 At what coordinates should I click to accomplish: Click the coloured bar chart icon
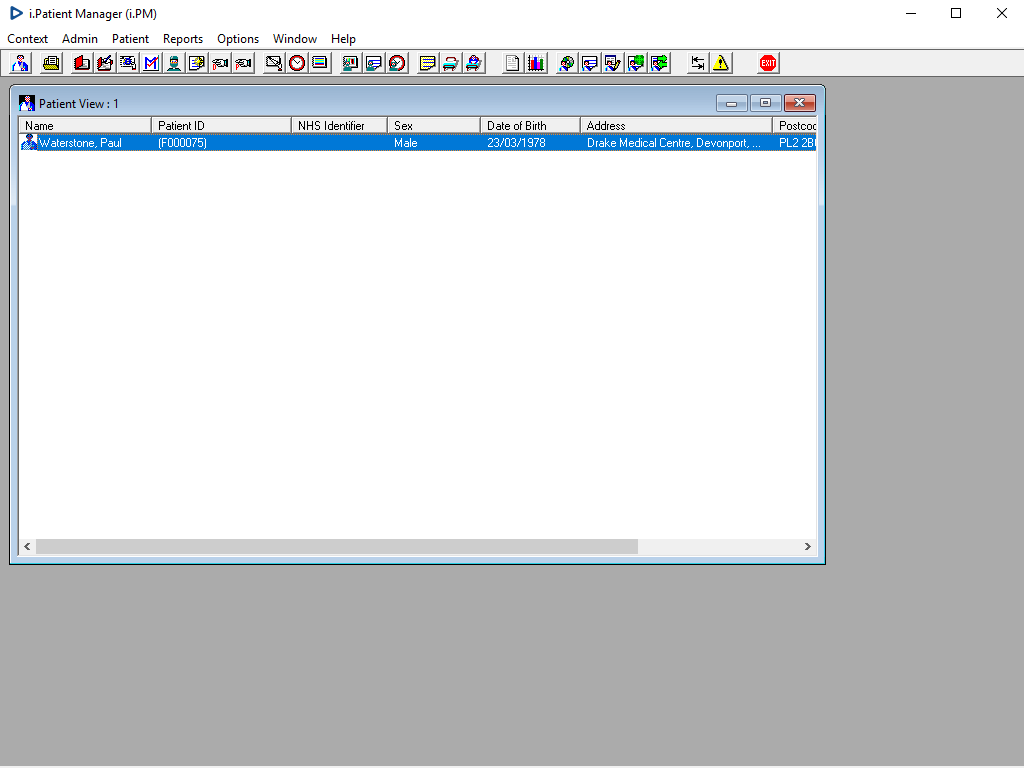[536, 63]
